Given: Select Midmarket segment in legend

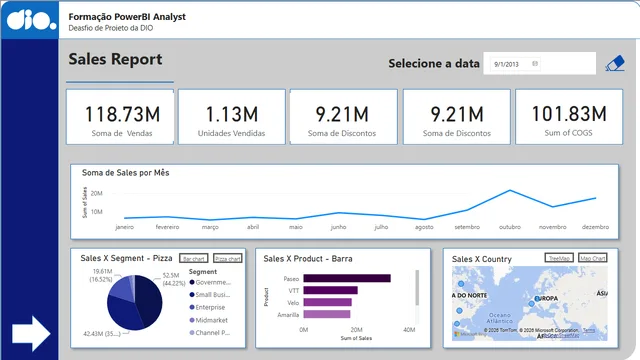Looking at the screenshot, I should [x=209, y=320].
